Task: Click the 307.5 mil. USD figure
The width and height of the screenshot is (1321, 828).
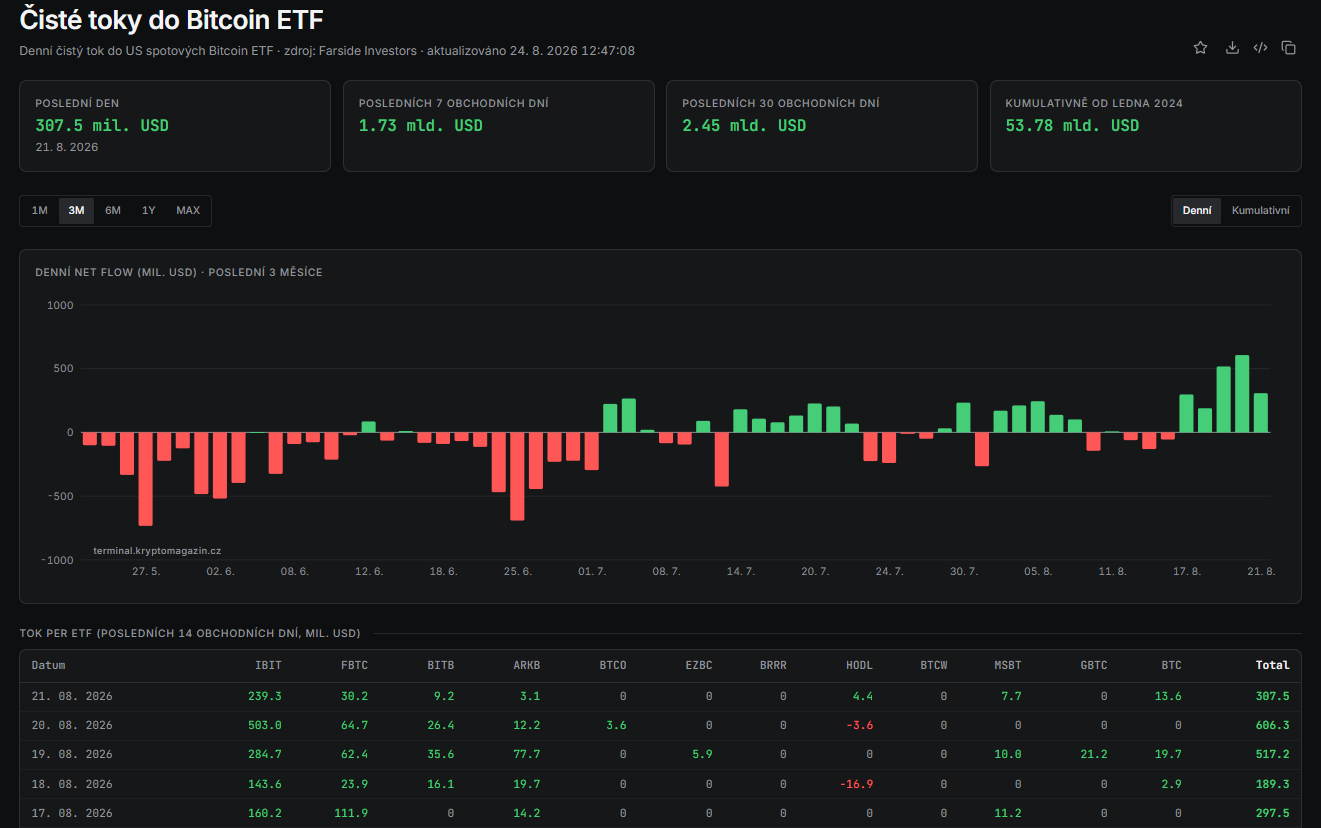Action: click(x=102, y=126)
